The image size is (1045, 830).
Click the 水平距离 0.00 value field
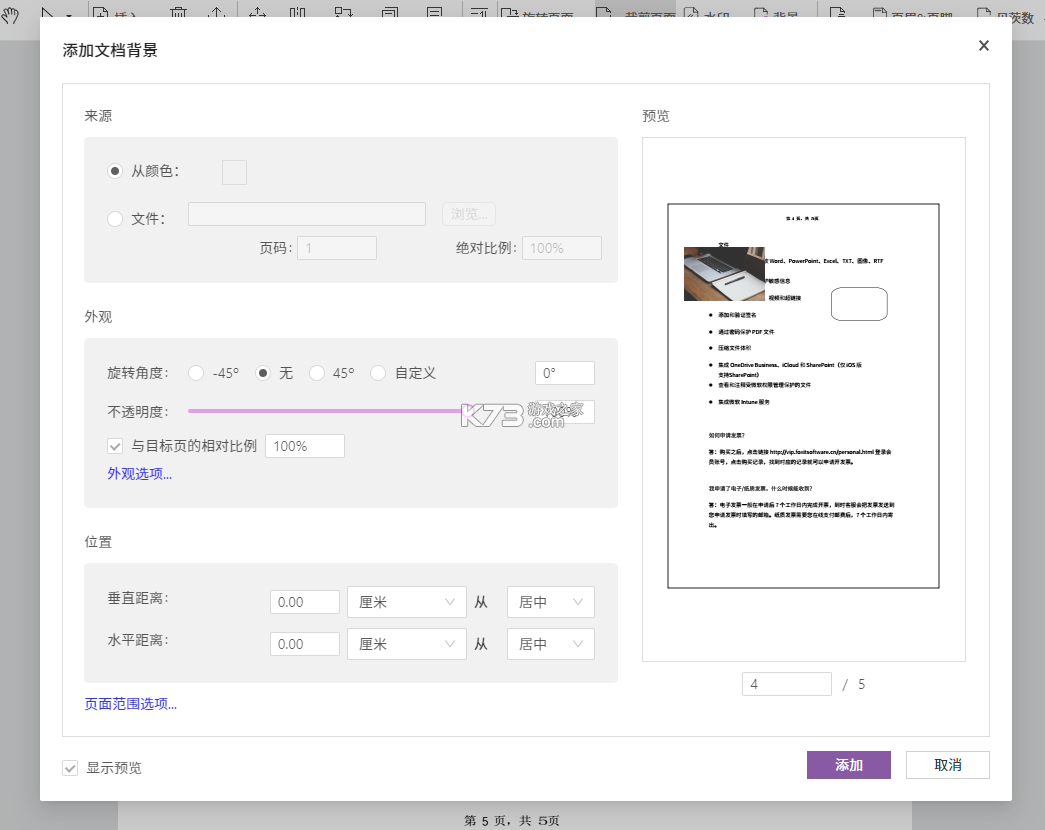tap(305, 644)
